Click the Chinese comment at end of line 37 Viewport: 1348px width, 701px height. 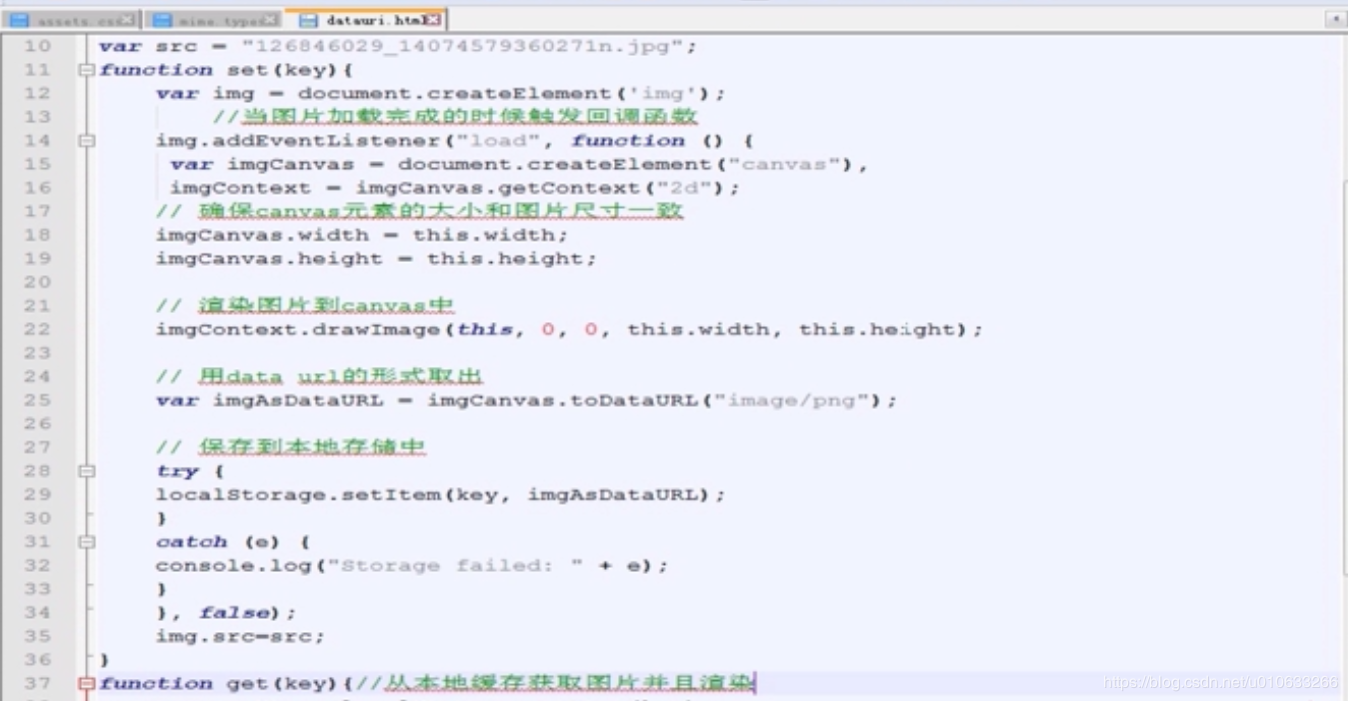click(x=555, y=684)
